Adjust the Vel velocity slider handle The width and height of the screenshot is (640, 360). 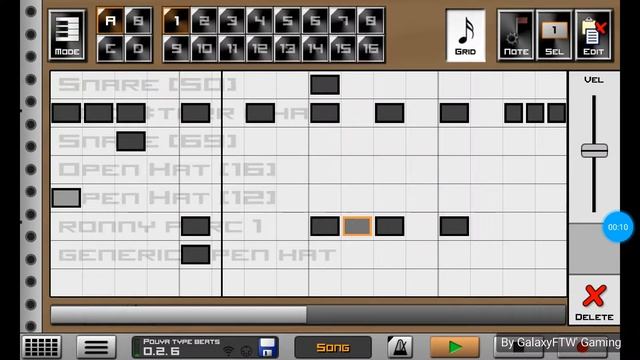(594, 151)
